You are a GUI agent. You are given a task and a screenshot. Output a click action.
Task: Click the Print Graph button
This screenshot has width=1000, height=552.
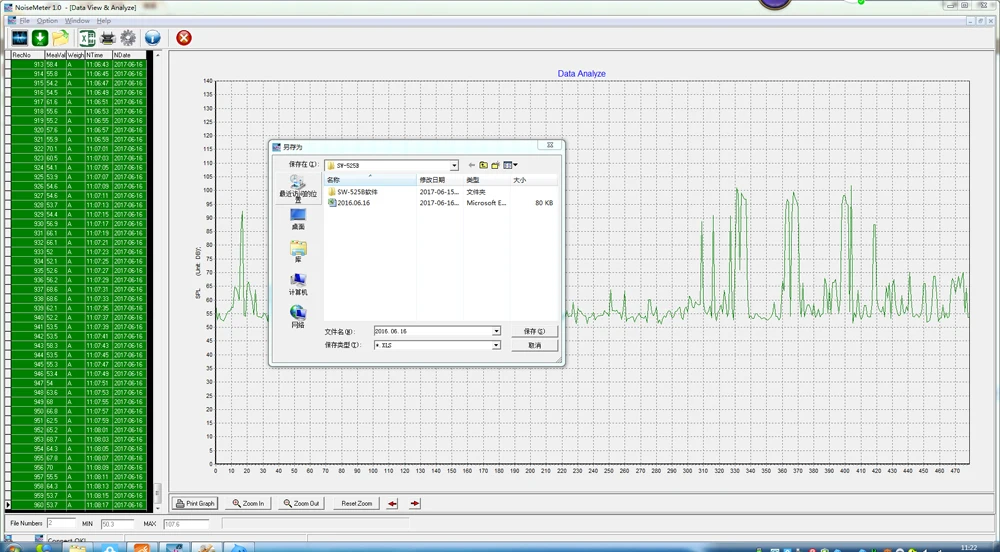click(195, 504)
